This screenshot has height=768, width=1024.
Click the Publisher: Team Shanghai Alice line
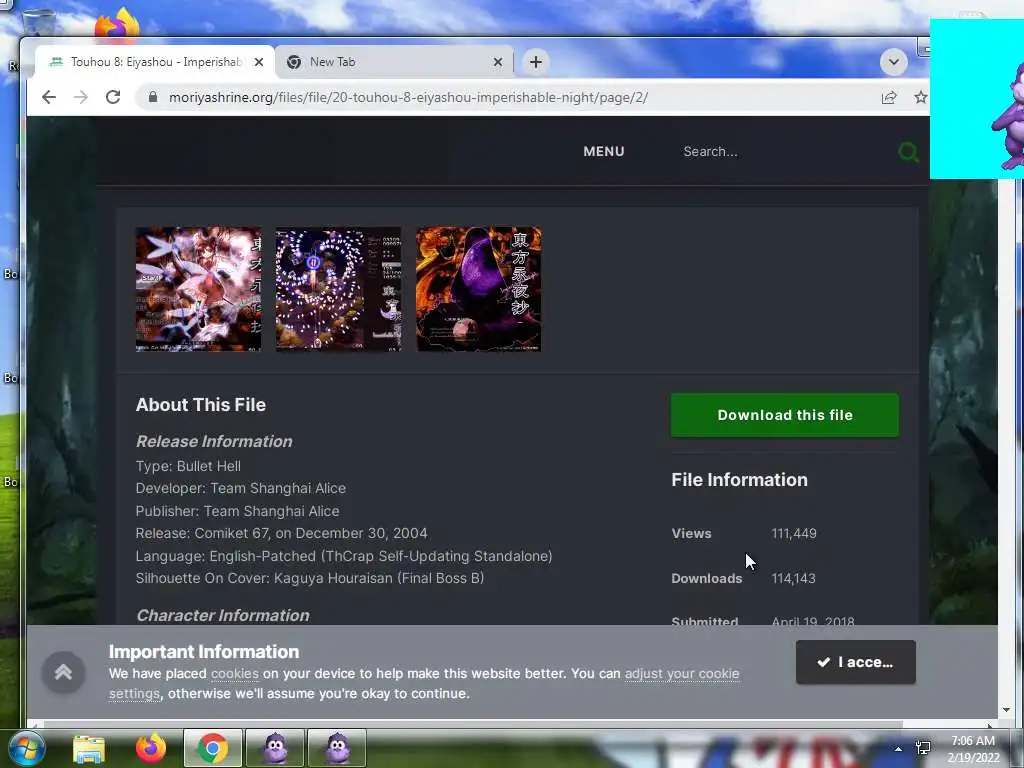(238, 511)
